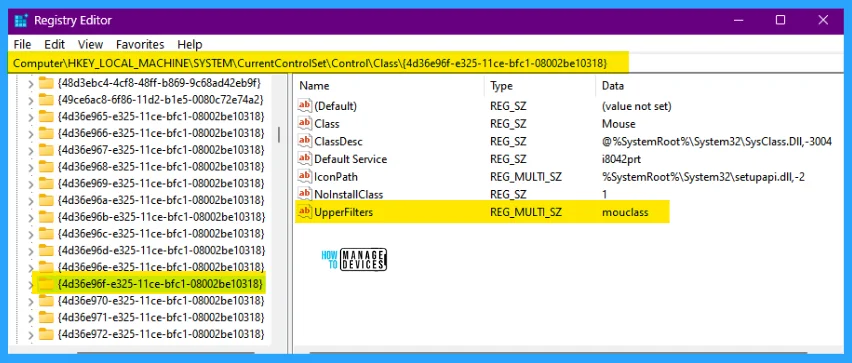Open the File menu
The width and height of the screenshot is (852, 363).
[x=22, y=45]
